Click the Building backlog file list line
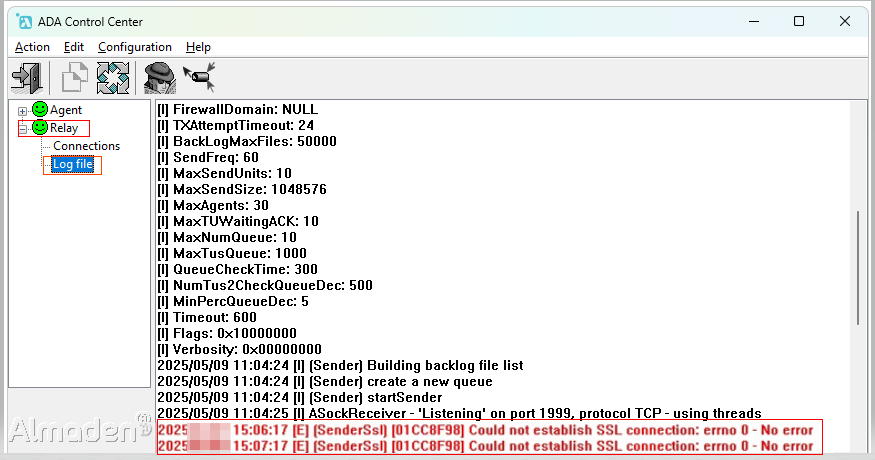 [x=340, y=366]
